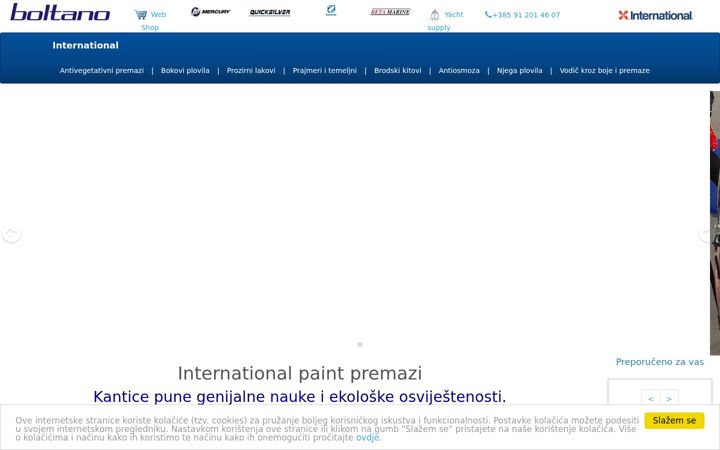Image resolution: width=720 pixels, height=450 pixels.
Task: Open Antiosmoza menu item
Action: [459, 71]
